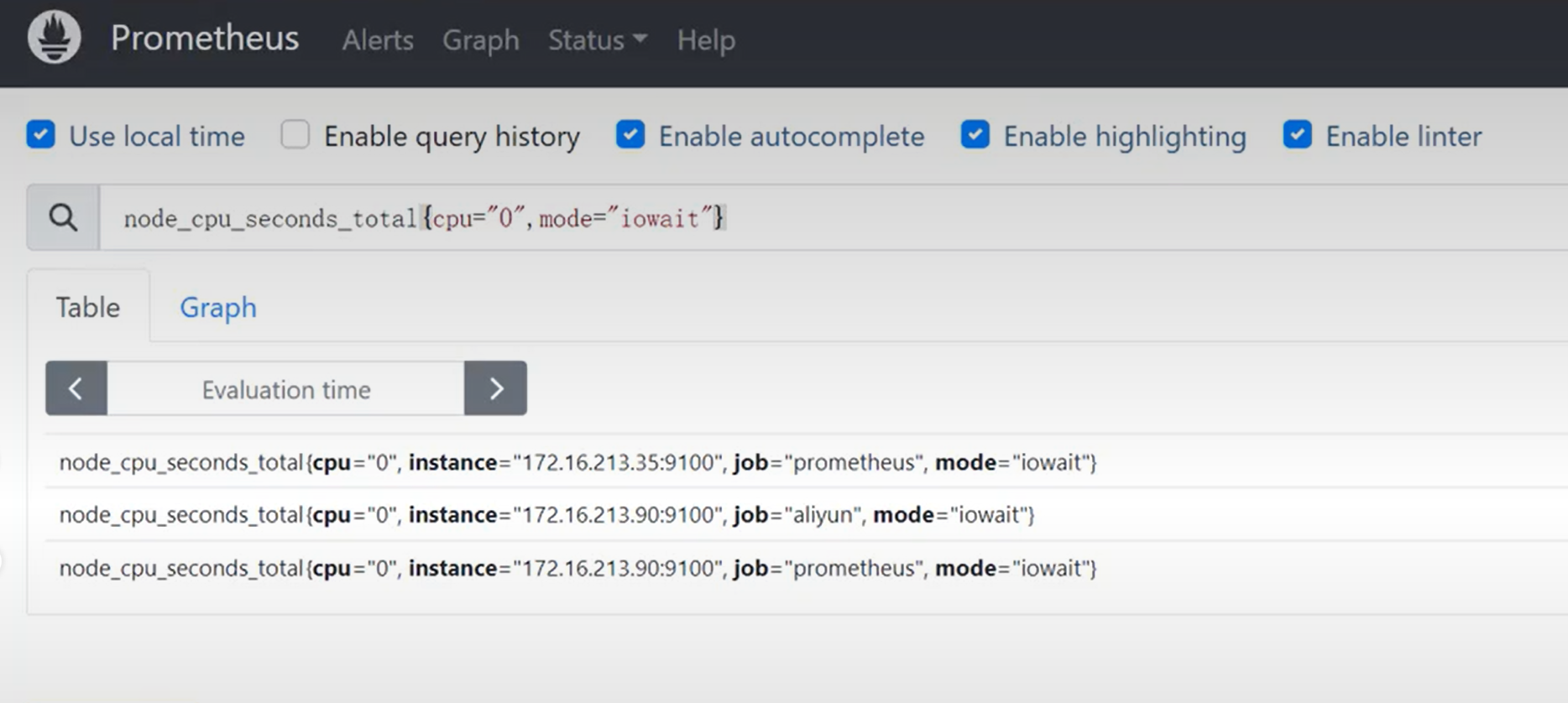Click the magnifying glass search icon
Screen dimensions: 1568x703
coord(63,218)
